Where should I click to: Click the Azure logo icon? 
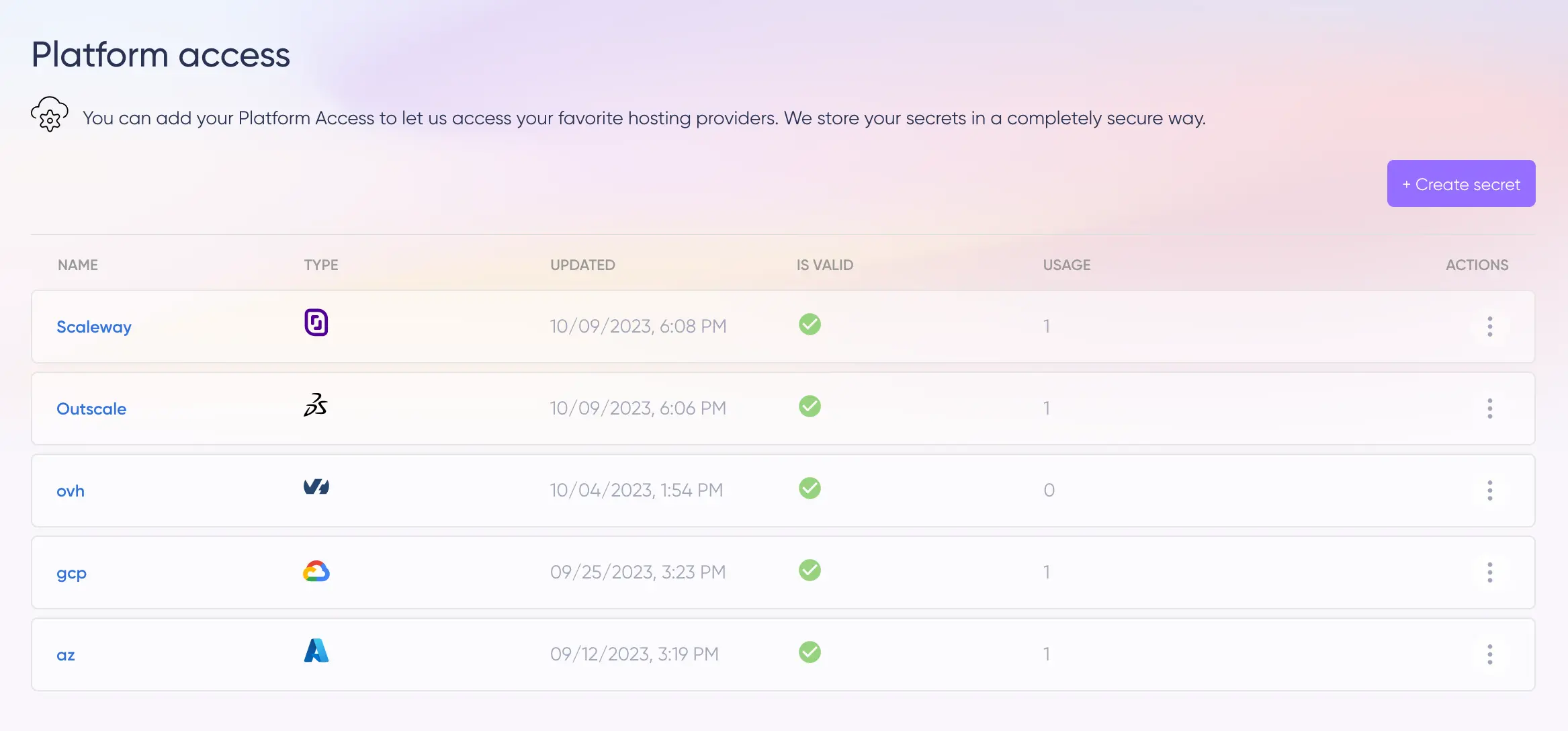coord(316,651)
